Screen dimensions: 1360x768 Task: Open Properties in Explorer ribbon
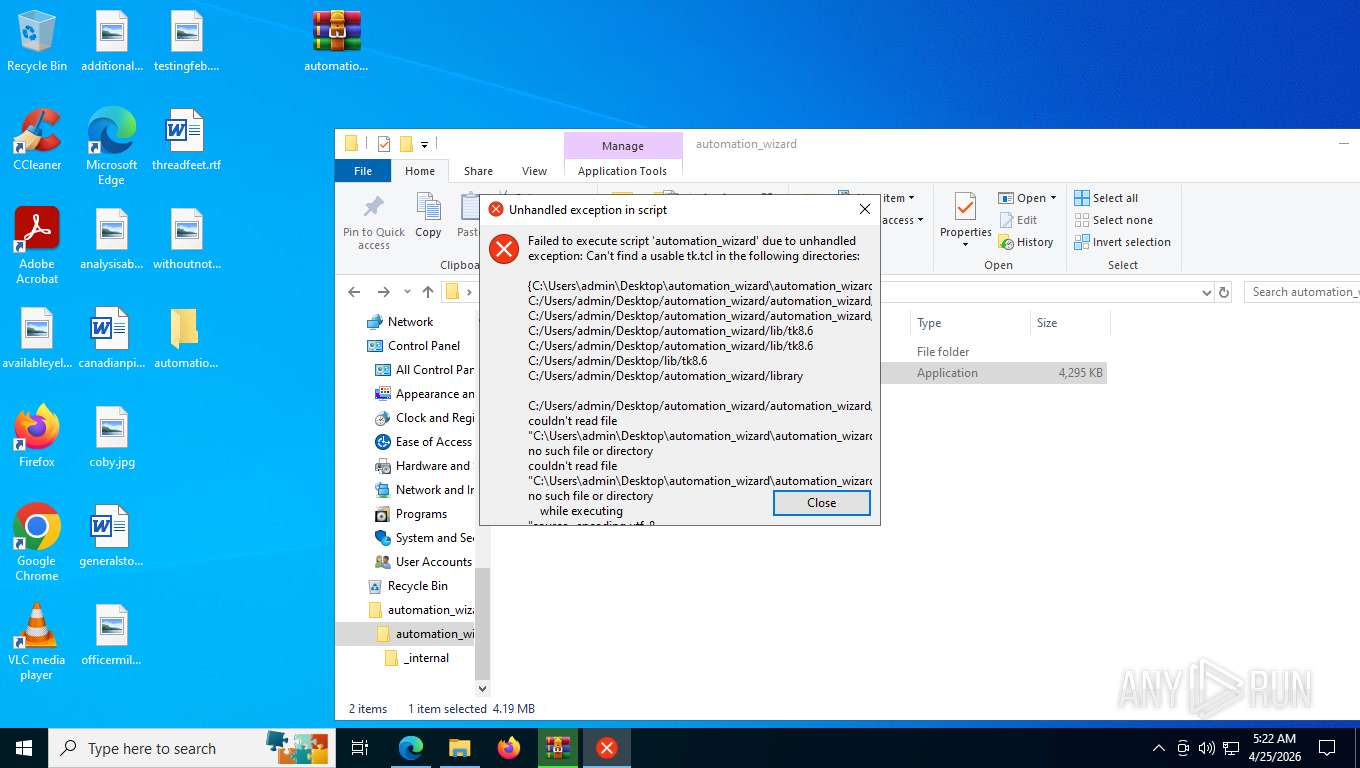(x=965, y=220)
